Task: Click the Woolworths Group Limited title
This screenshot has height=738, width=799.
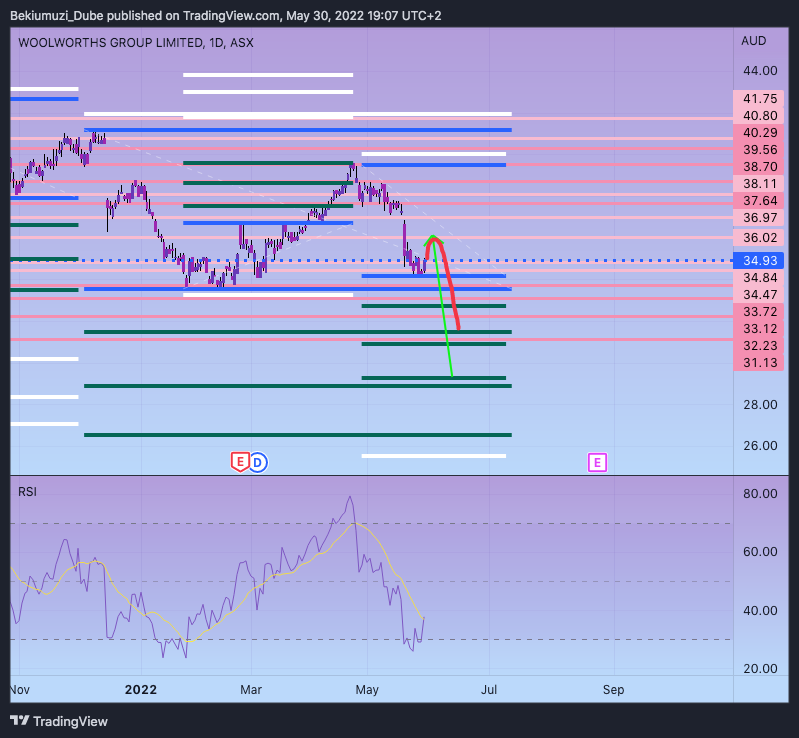Action: pos(136,43)
